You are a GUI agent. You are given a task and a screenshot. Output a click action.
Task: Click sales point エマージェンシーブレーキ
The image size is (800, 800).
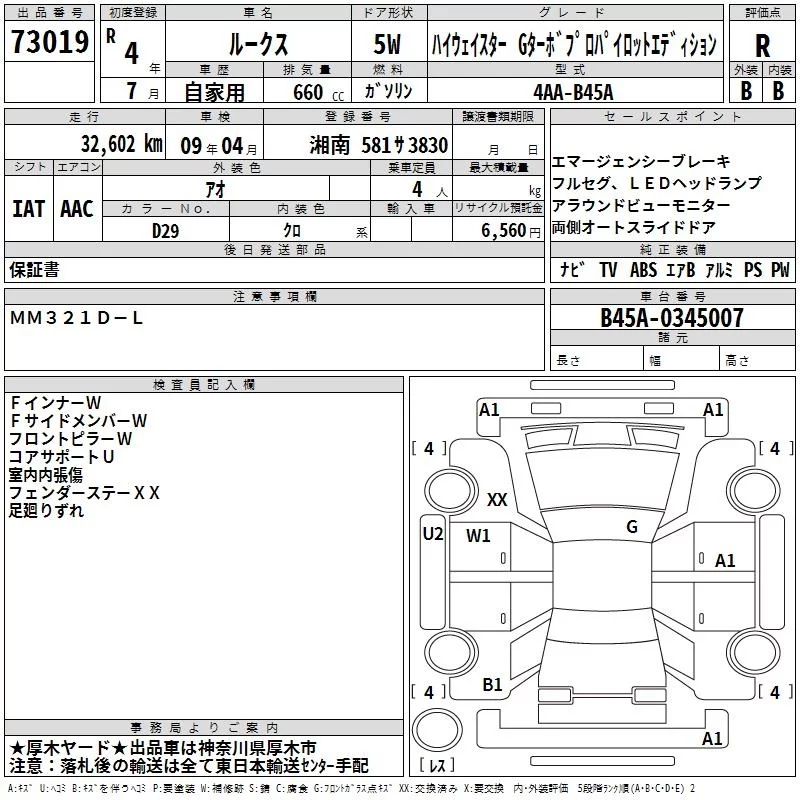[x=641, y=161]
